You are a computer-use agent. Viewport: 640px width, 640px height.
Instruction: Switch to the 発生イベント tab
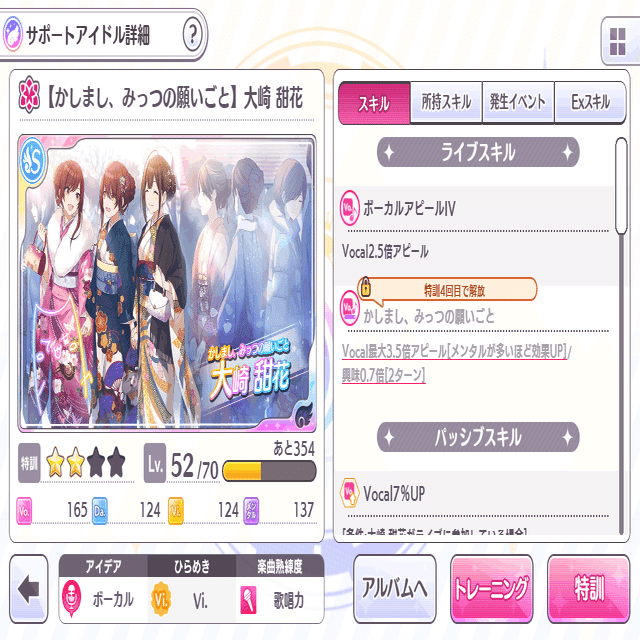pos(518,102)
